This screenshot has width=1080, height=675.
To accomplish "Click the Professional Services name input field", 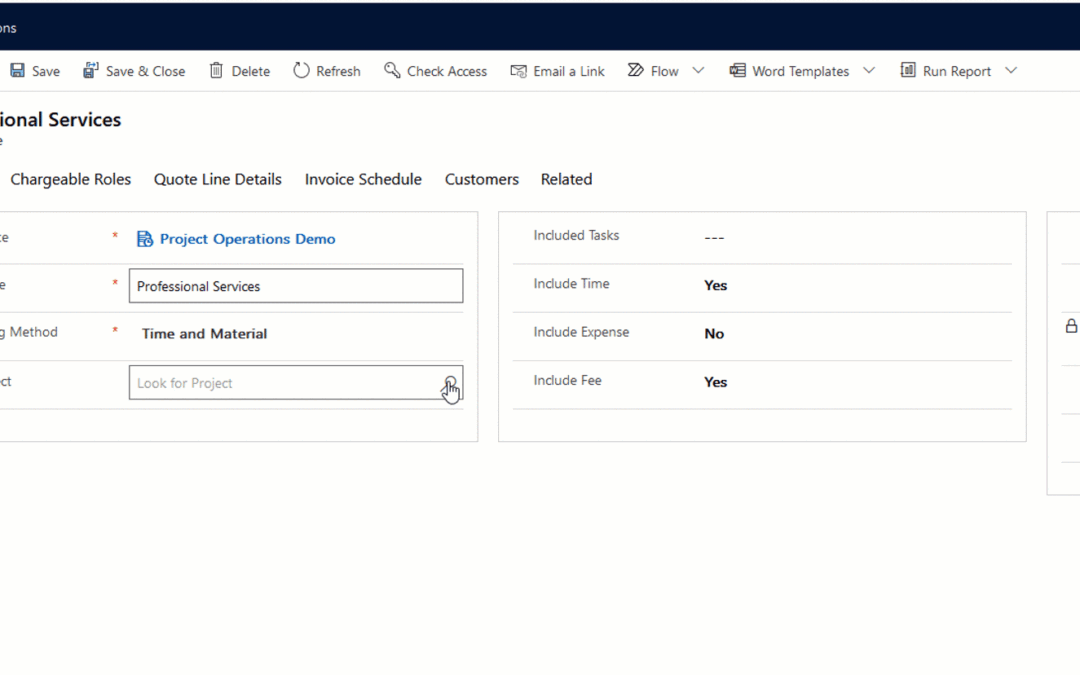I will click(296, 286).
